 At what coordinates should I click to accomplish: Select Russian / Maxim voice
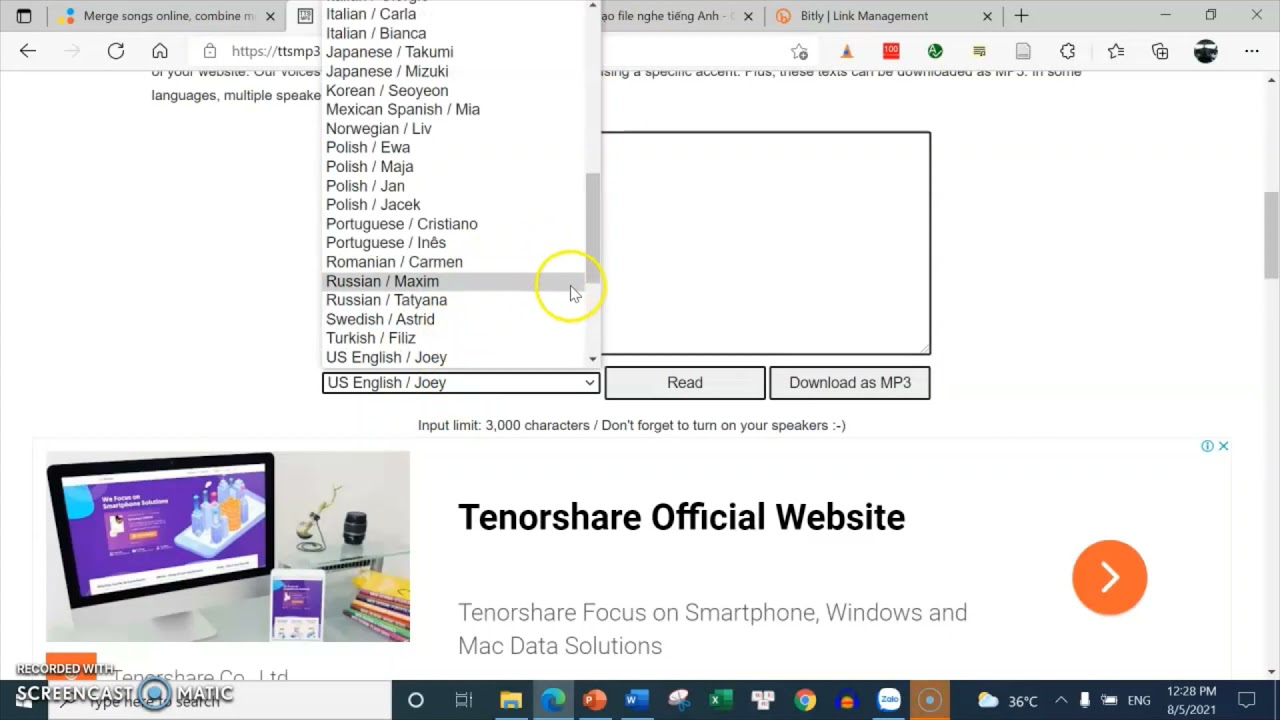(x=454, y=281)
